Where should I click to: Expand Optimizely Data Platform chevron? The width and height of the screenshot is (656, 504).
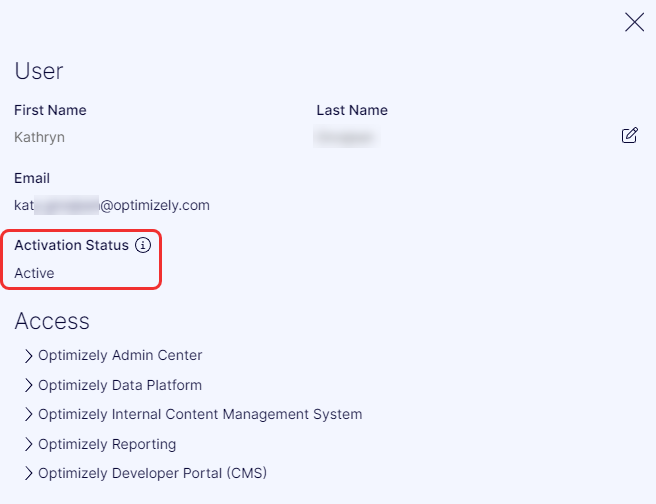click(28, 385)
